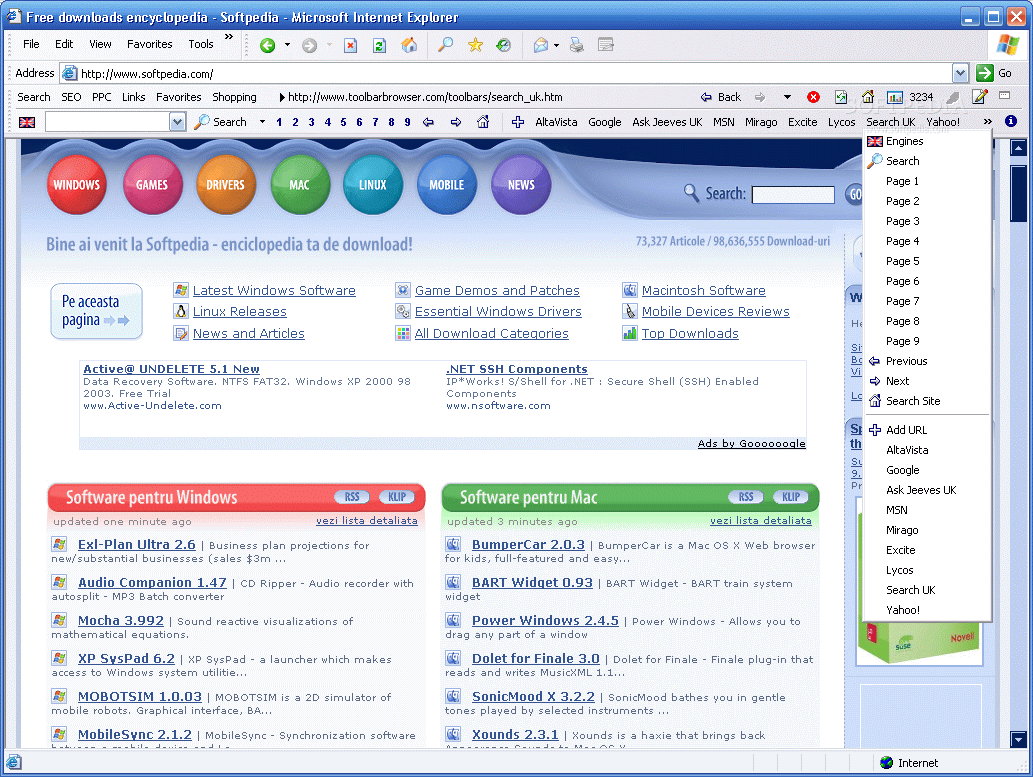The height and width of the screenshot is (777, 1033).
Task: Open the IE Search magnifier icon
Action: [445, 45]
